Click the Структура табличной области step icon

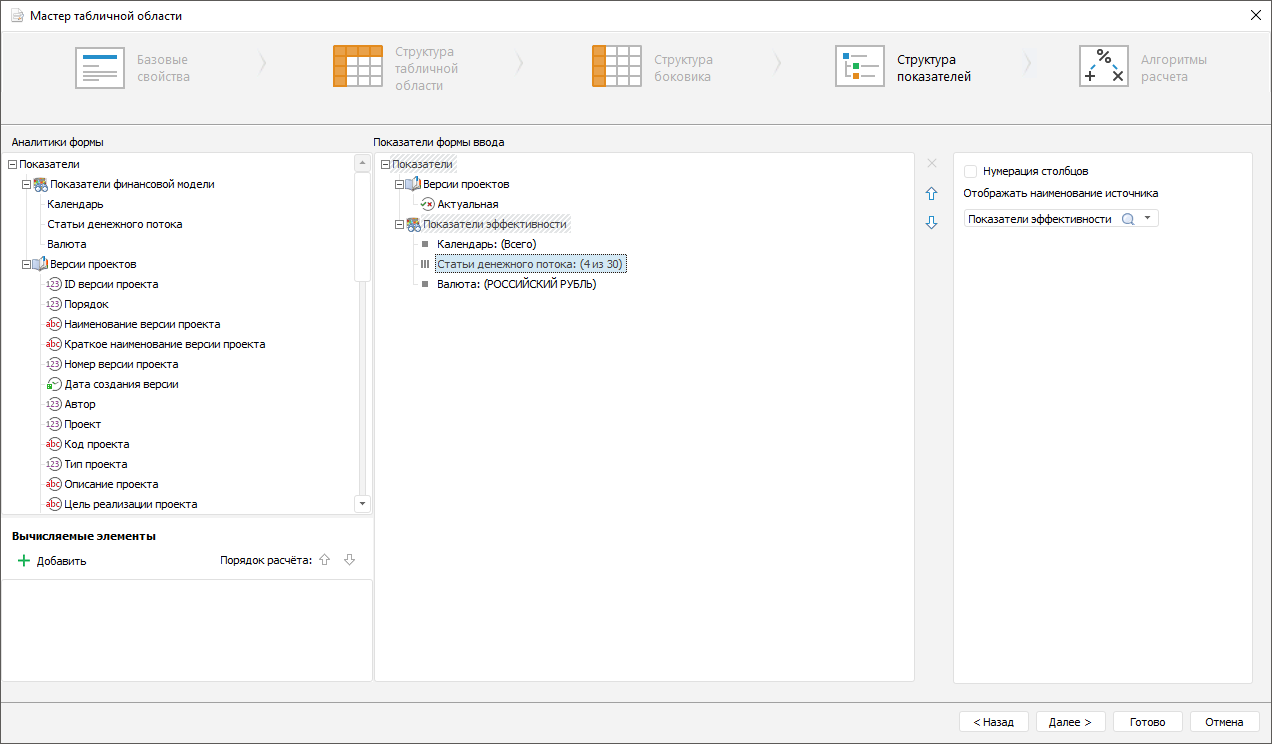358,67
